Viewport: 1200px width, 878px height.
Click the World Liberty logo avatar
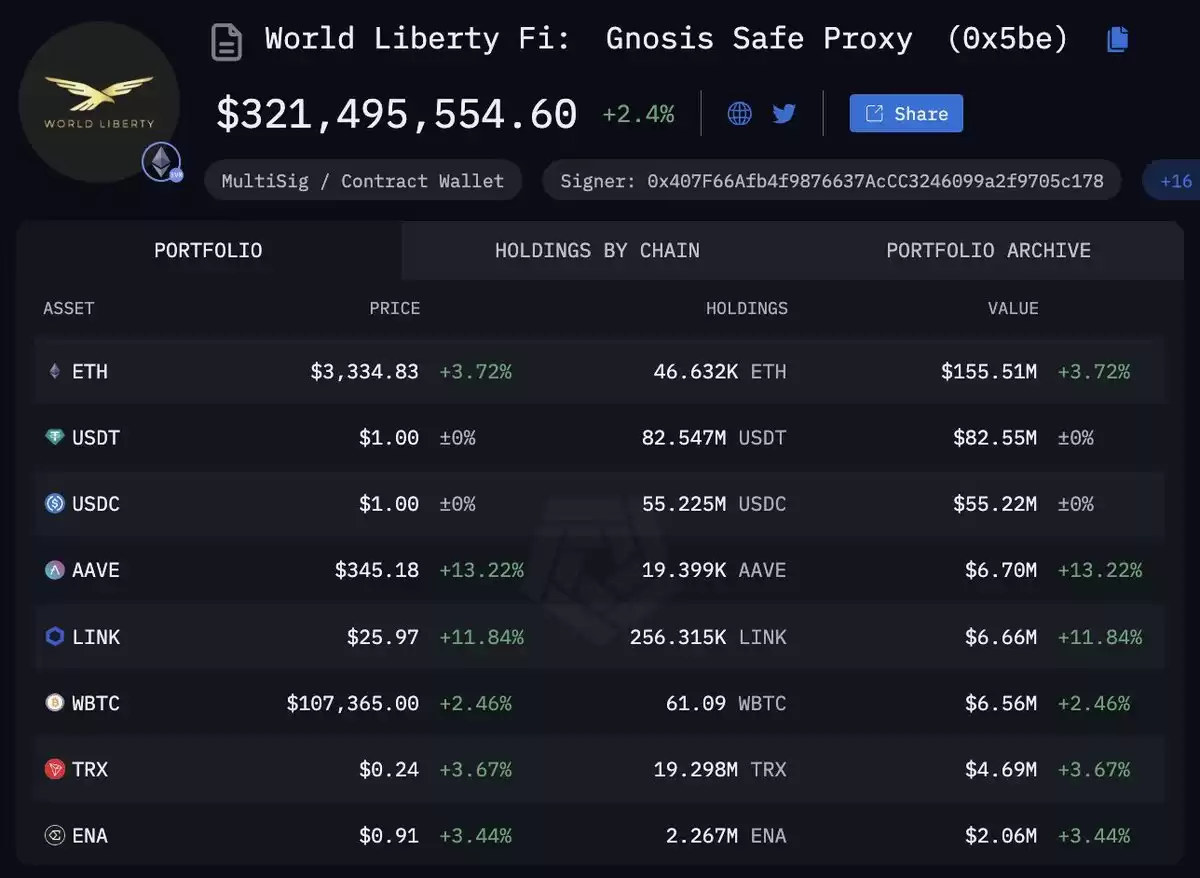[x=99, y=102]
